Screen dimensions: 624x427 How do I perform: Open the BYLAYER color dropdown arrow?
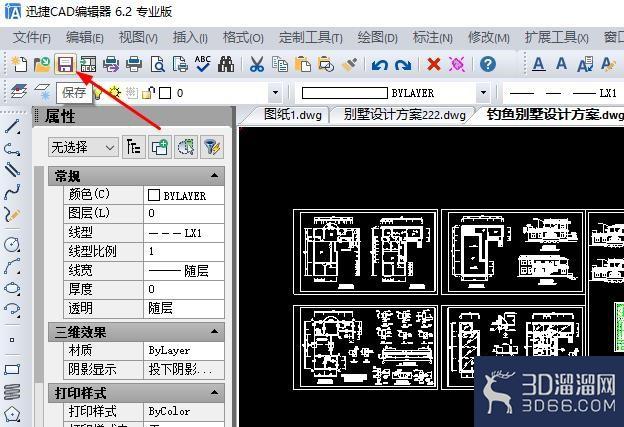483,93
